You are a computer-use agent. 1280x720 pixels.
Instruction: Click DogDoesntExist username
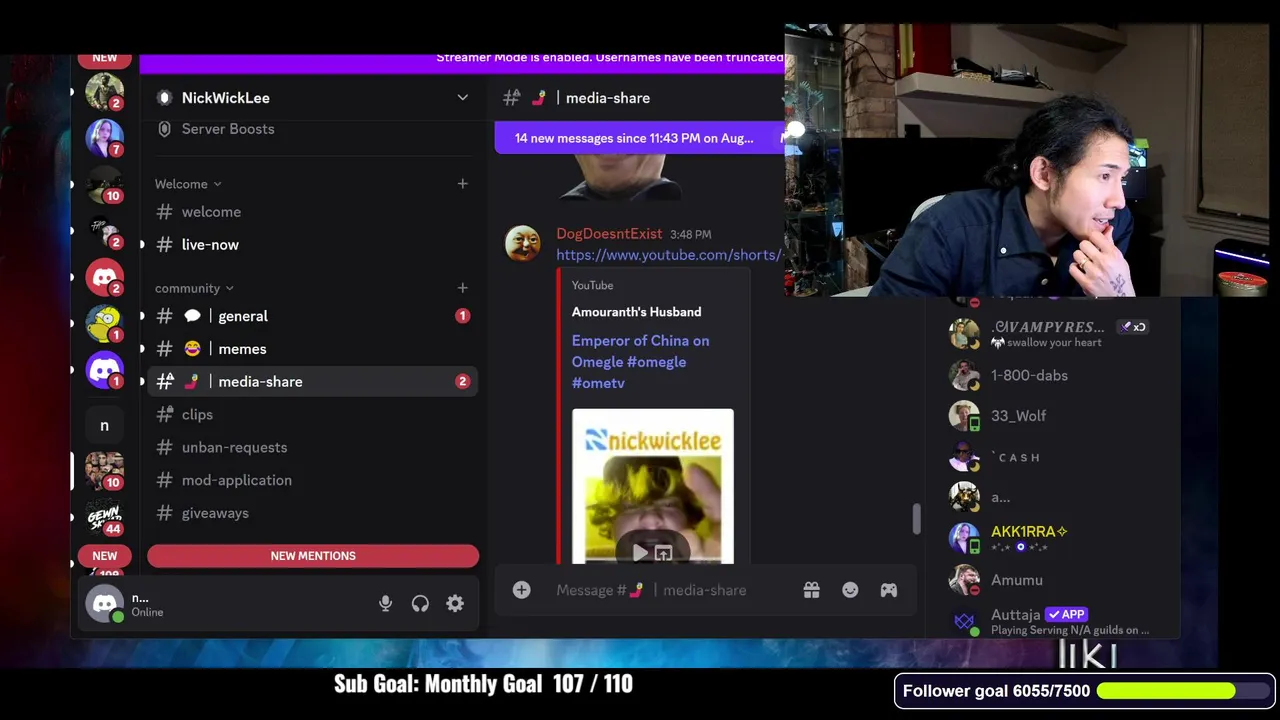click(609, 234)
